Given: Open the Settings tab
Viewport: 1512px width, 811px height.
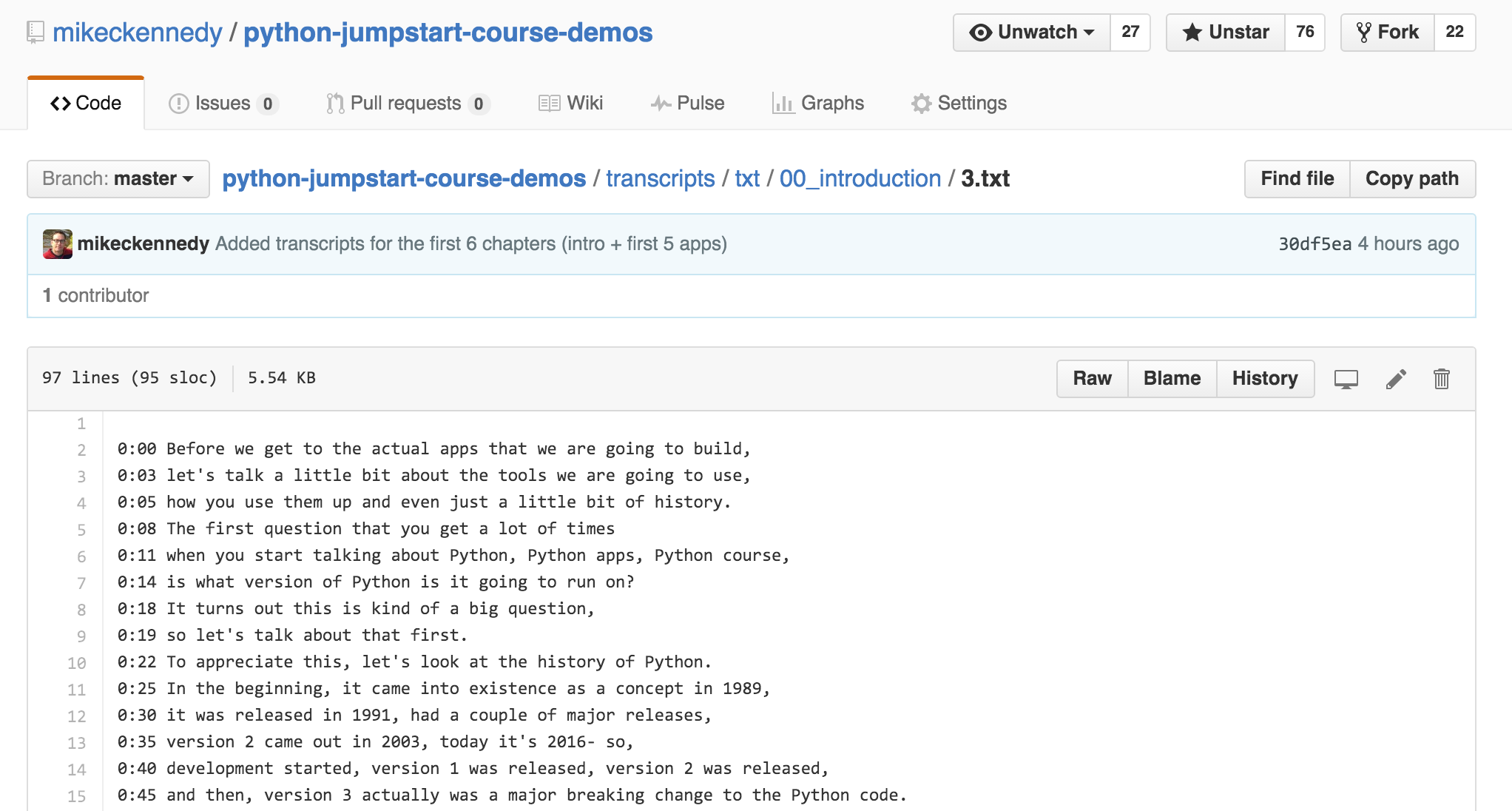Looking at the screenshot, I should [958, 103].
